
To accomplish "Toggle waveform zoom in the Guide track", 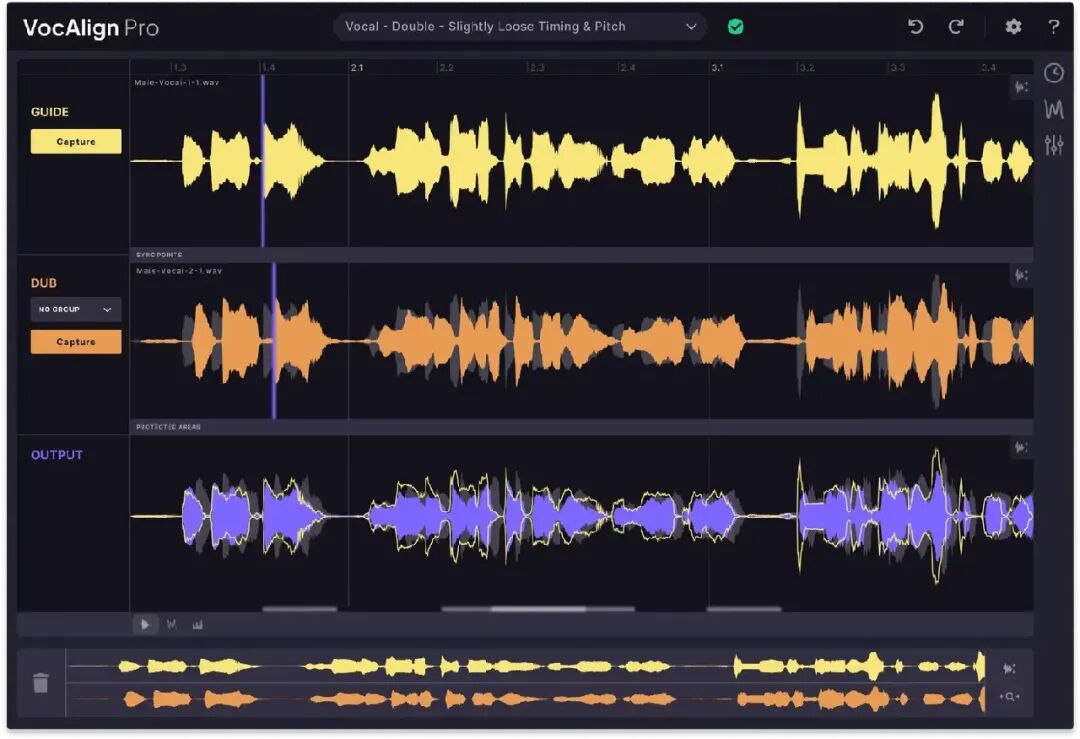I will coord(1021,87).
